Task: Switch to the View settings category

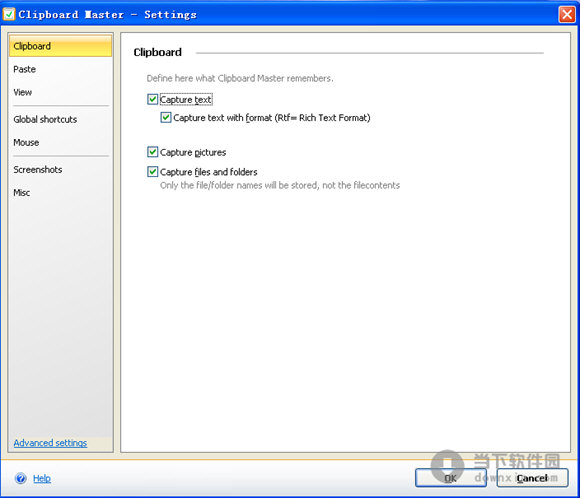Action: tap(60, 92)
